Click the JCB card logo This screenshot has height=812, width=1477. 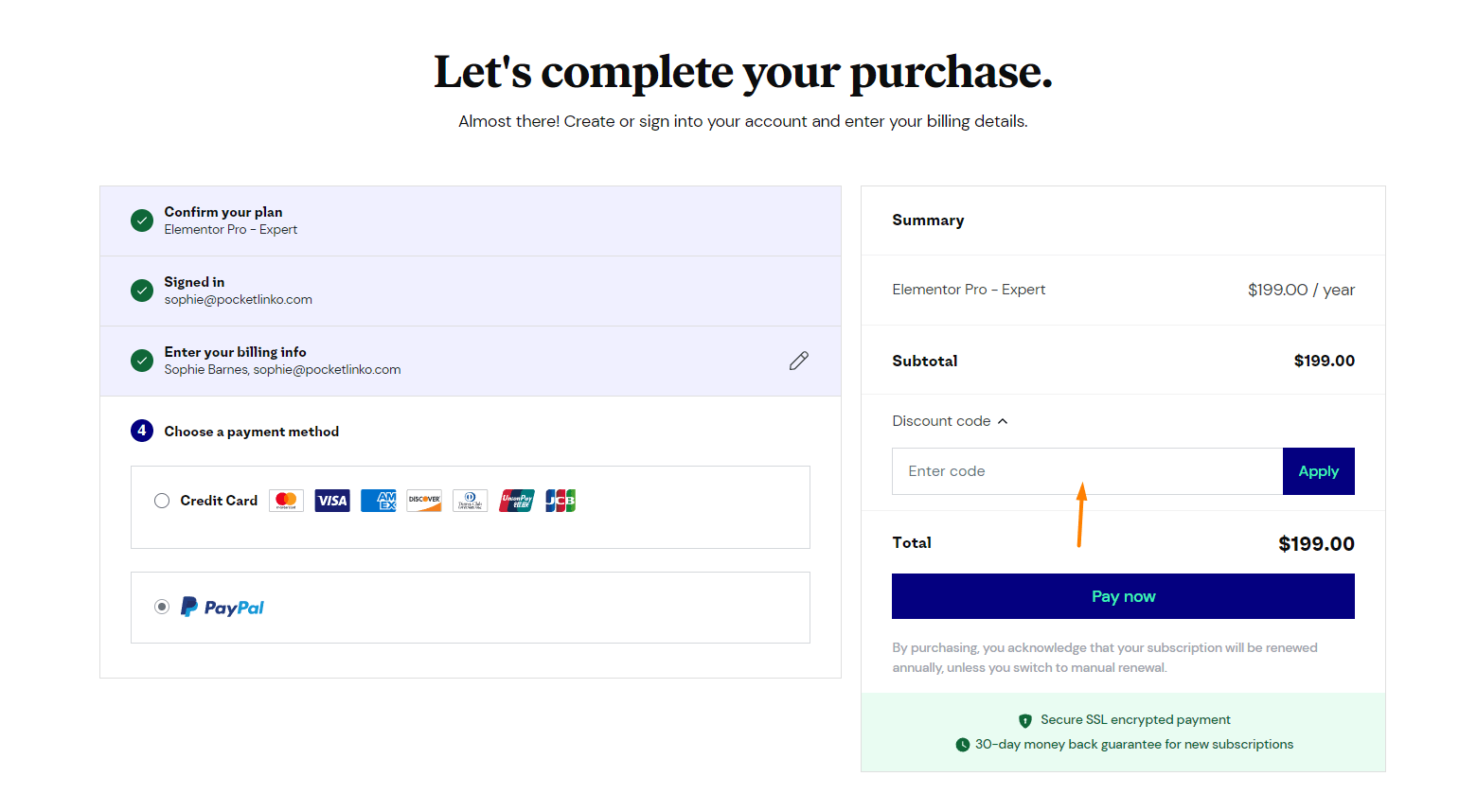(561, 501)
